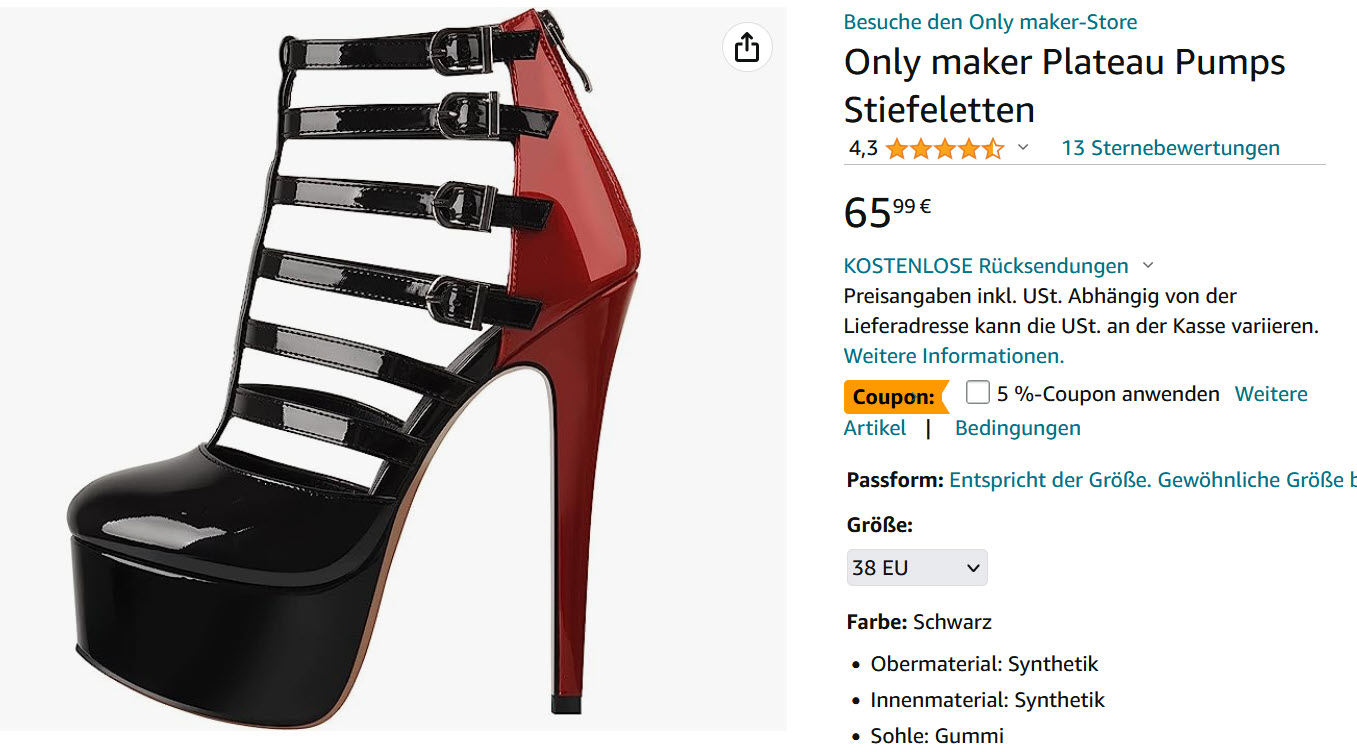Click the 4,3 rating number

coord(863,149)
